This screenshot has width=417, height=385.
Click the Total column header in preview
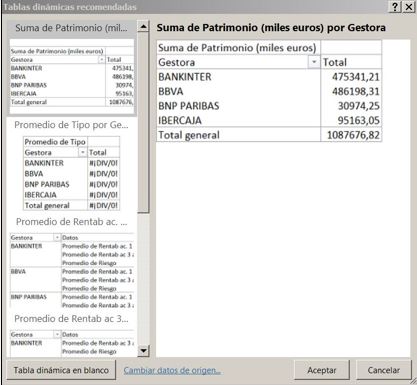click(351, 62)
